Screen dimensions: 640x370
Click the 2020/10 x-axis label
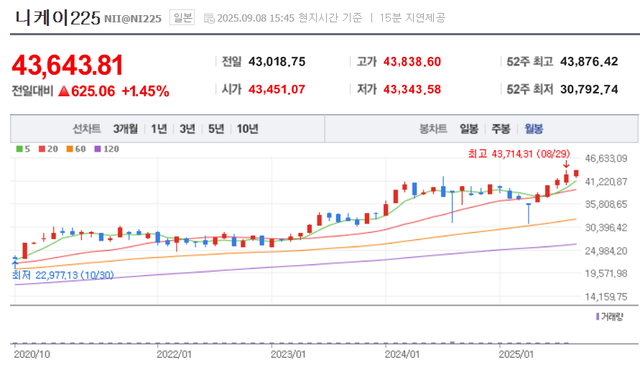point(32,354)
